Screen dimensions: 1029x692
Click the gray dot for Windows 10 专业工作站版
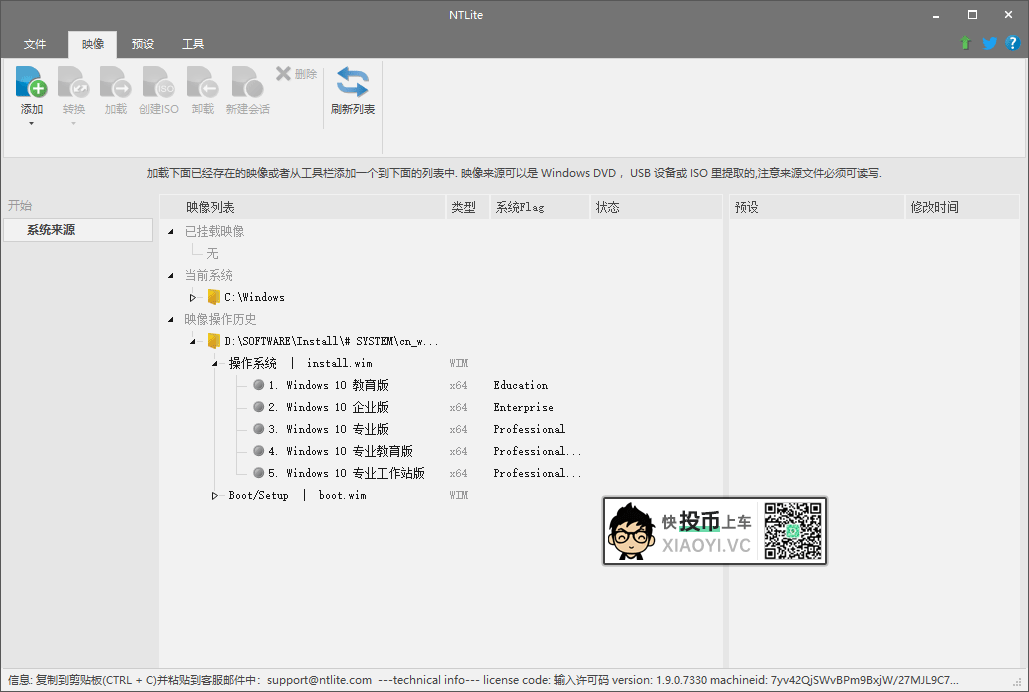coord(259,473)
